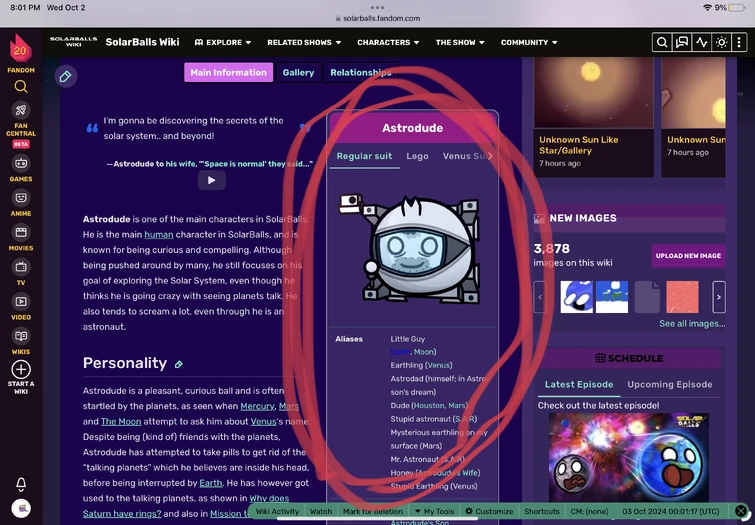The image size is (755, 525).
Task: Open the See all images link
Action: tap(692, 324)
